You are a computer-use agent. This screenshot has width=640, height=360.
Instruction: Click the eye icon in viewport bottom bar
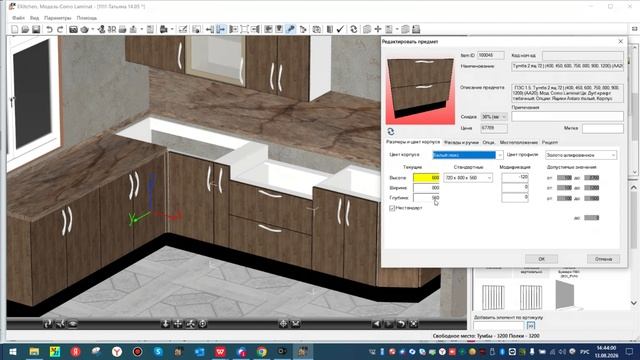pyautogui.click(x=73, y=324)
